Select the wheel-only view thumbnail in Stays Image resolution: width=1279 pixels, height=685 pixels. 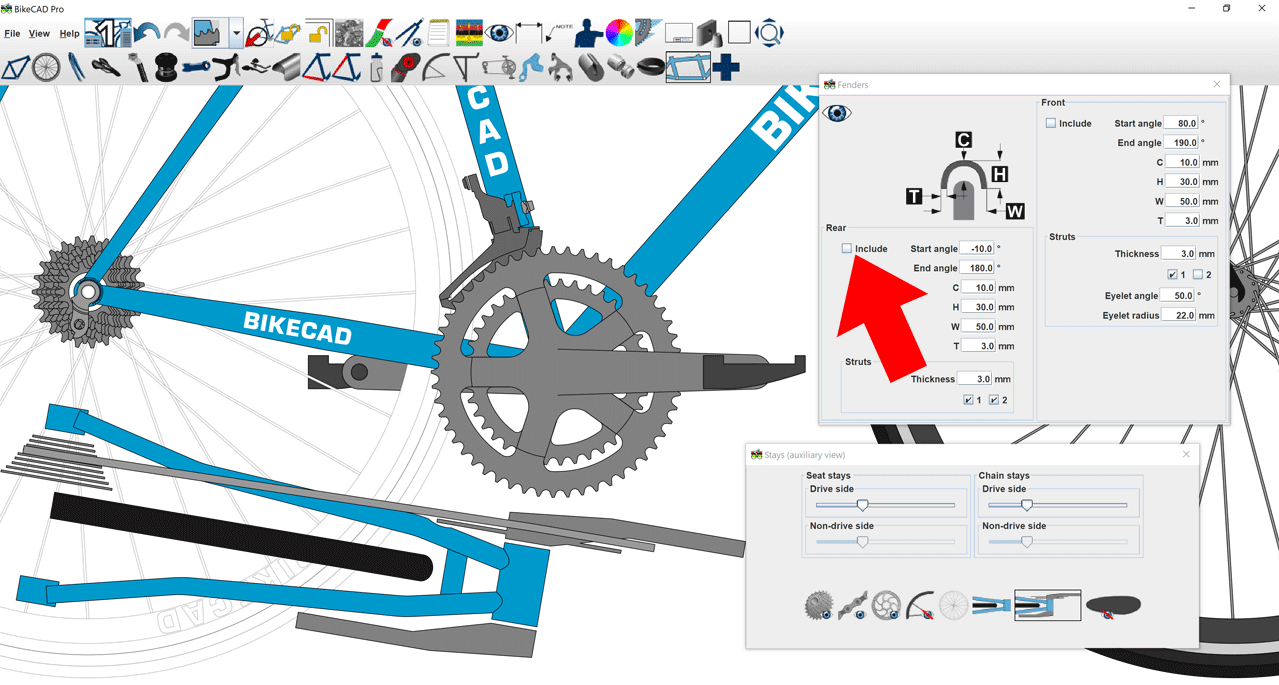pos(953,606)
